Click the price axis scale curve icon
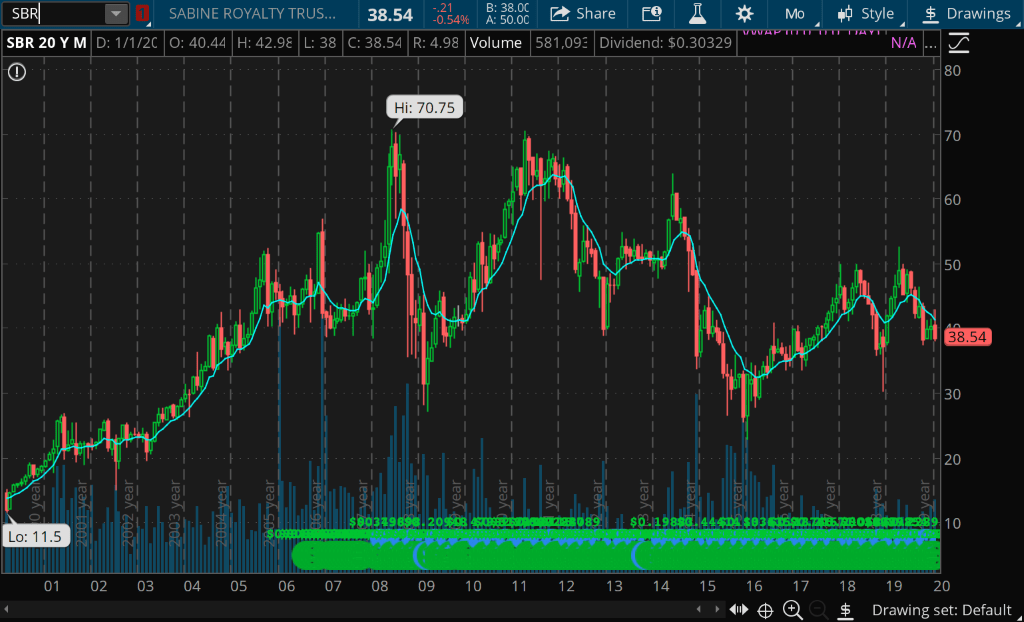This screenshot has height=622, width=1024. [958, 43]
